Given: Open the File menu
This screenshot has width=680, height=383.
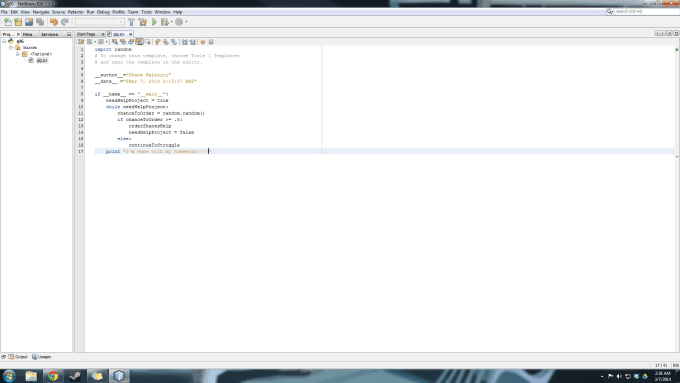Looking at the screenshot, I should pos(4,12).
